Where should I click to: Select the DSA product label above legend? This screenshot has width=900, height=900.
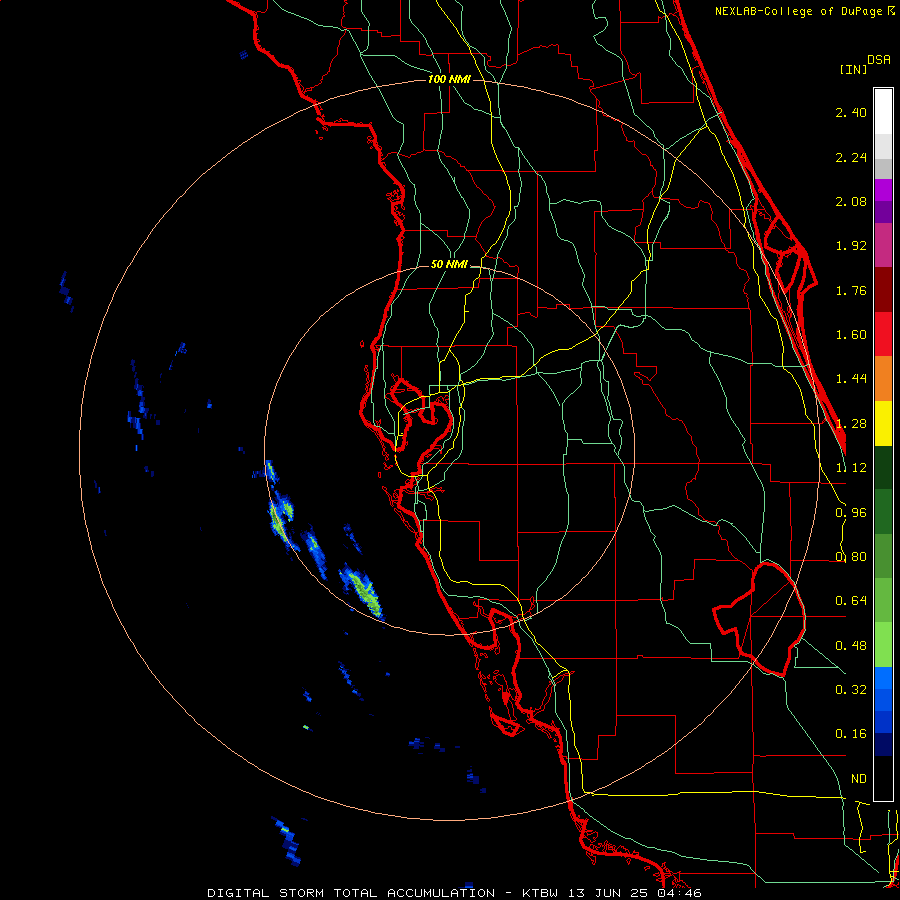879,60
